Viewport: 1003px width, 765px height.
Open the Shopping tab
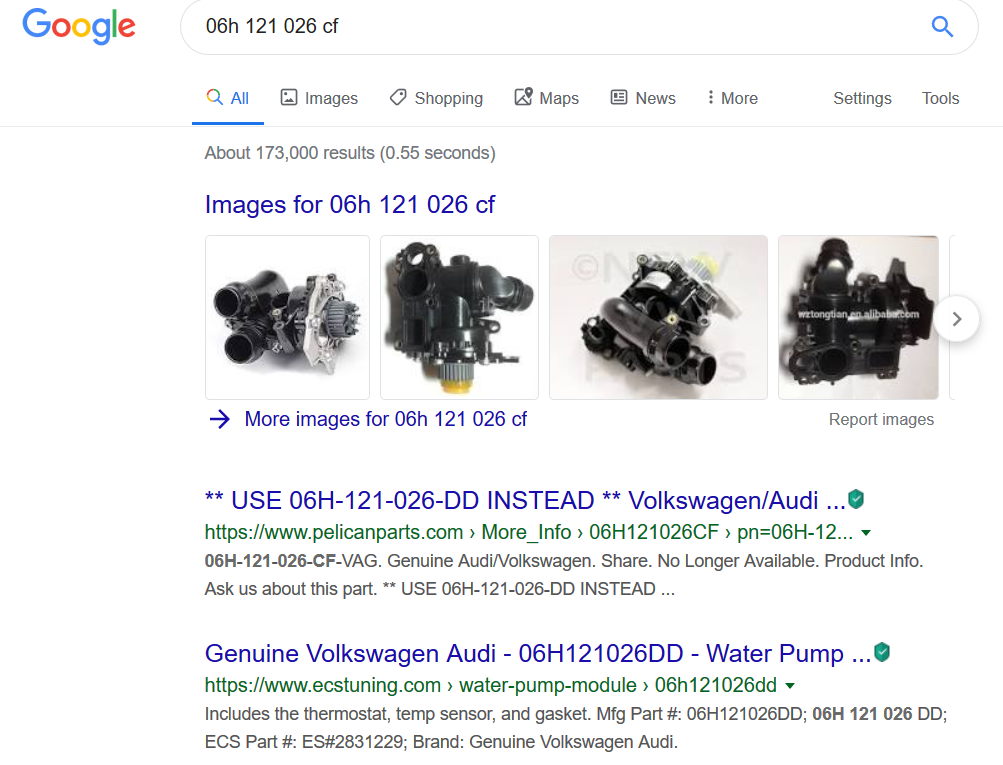pyautogui.click(x=436, y=98)
